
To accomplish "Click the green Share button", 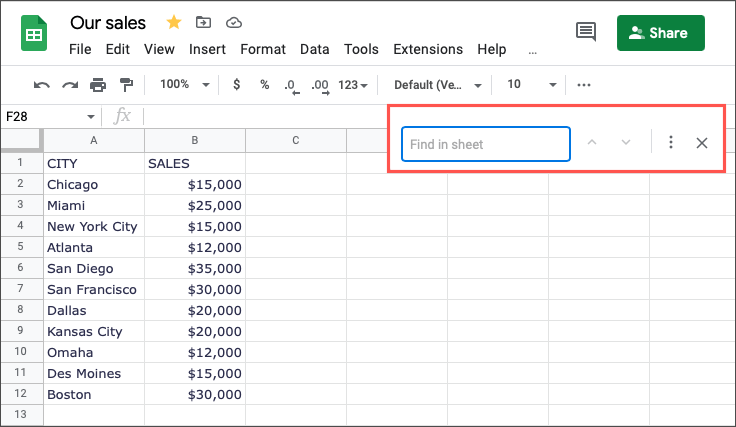I will tap(660, 33).
